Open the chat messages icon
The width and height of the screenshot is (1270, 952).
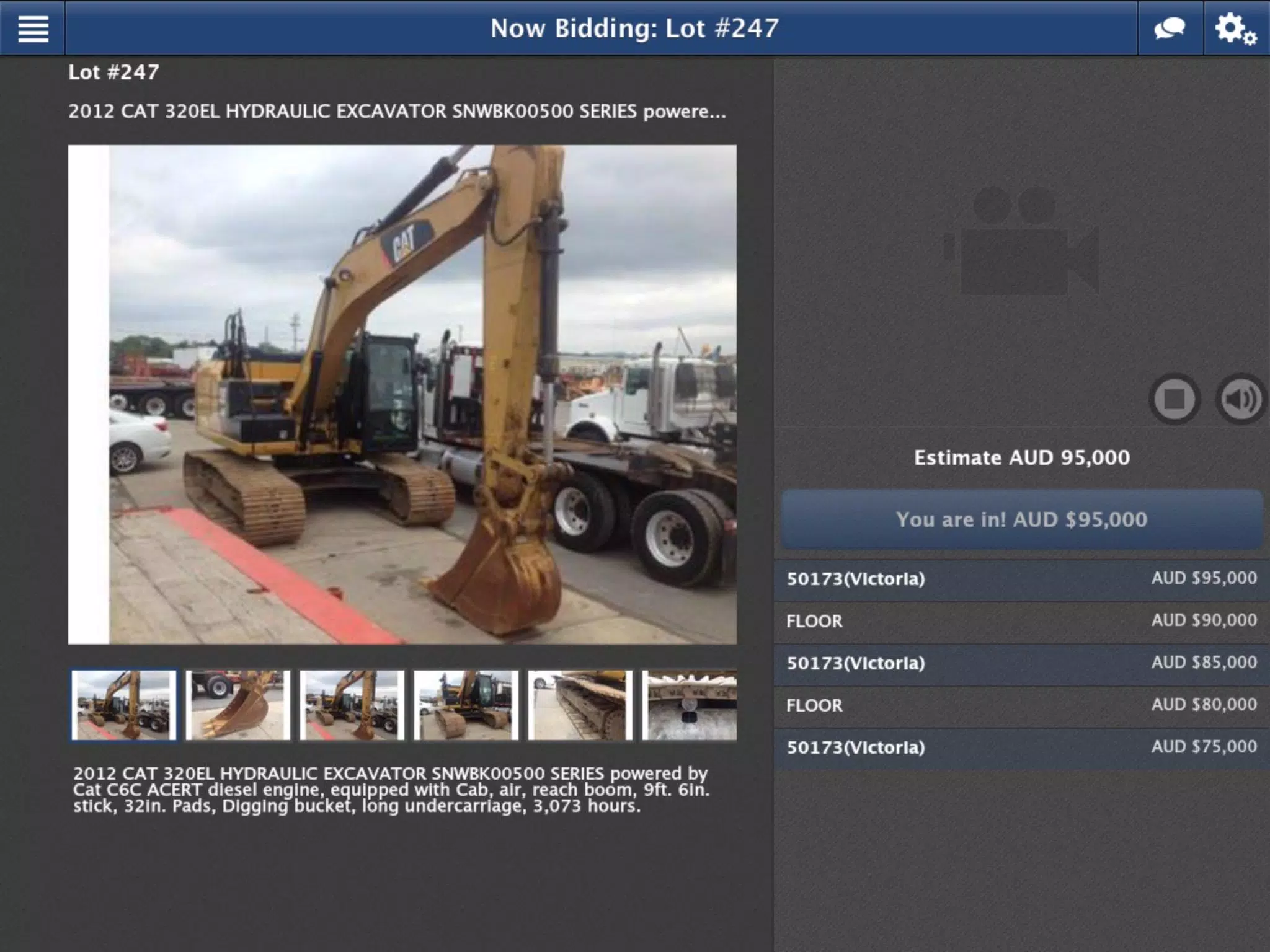tap(1170, 29)
